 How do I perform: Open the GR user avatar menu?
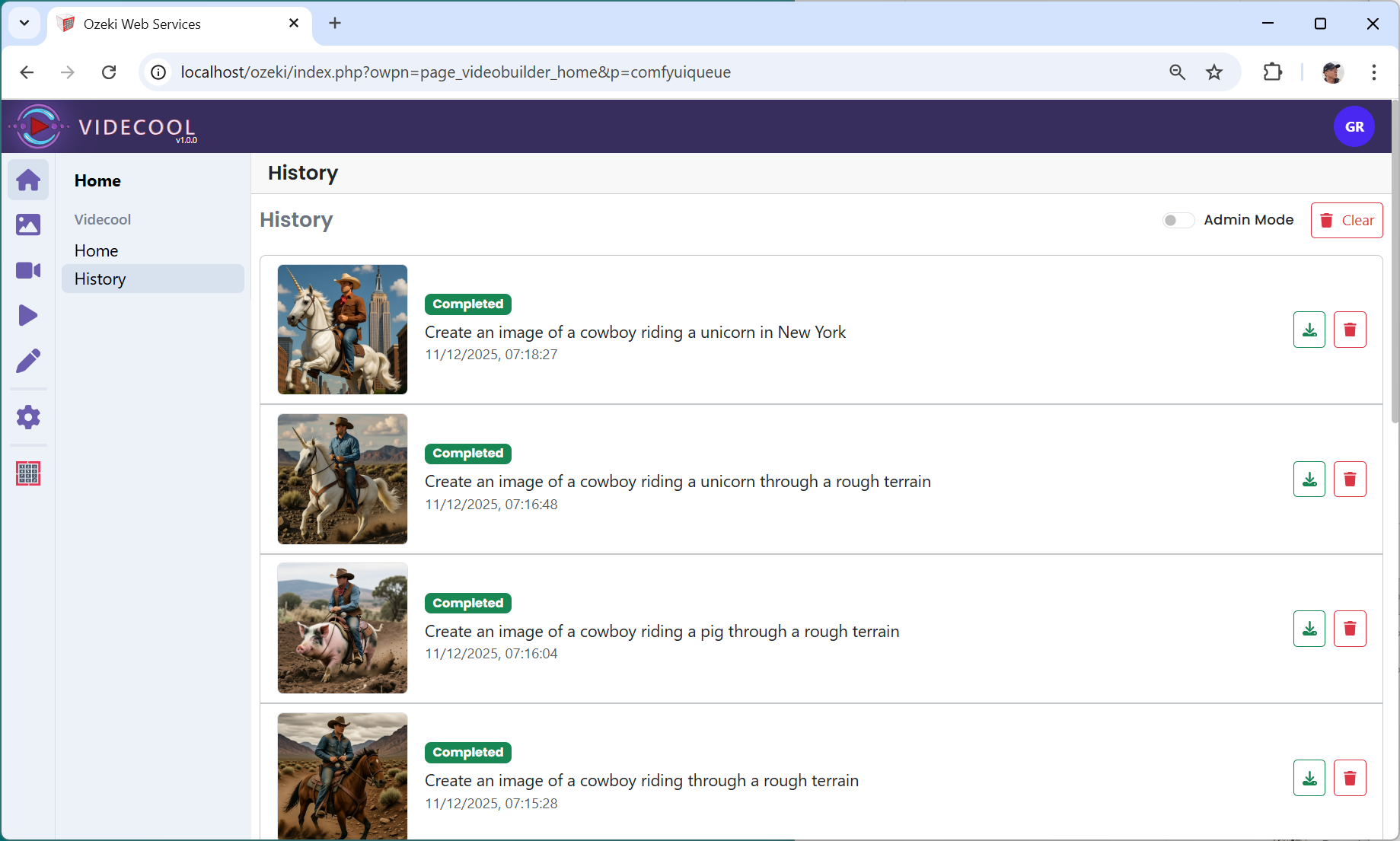point(1354,126)
